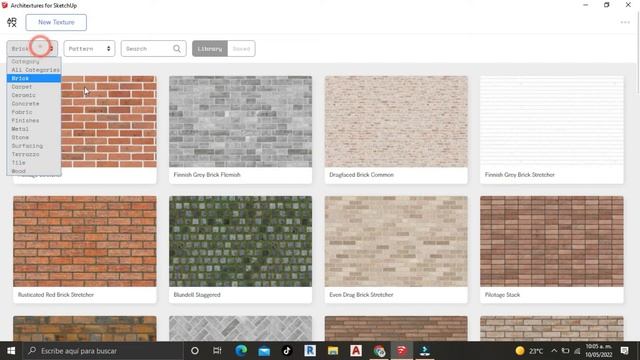Open TikTok from taskbar
640x360 pixels.
tap(287, 351)
